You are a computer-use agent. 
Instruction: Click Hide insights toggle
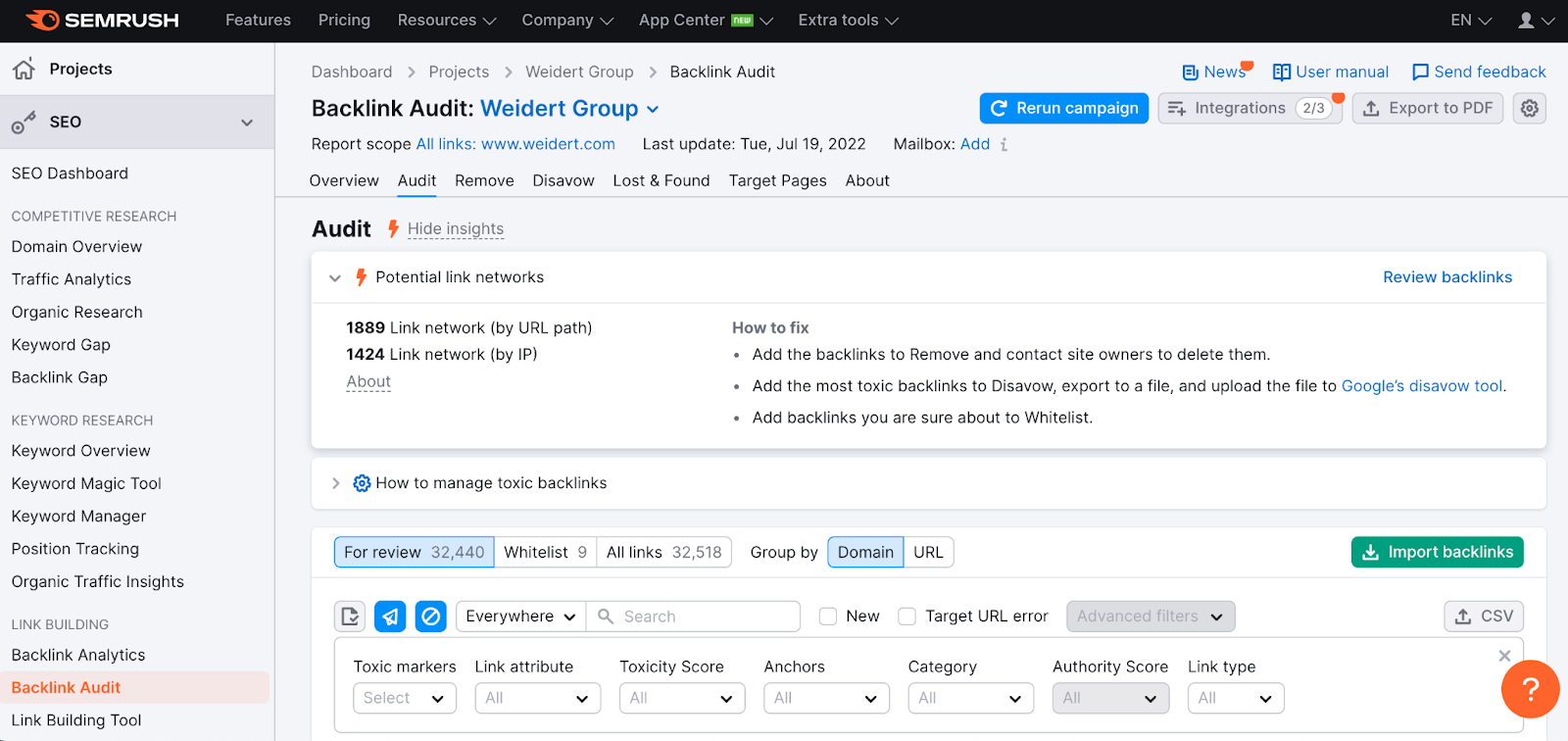click(x=456, y=228)
